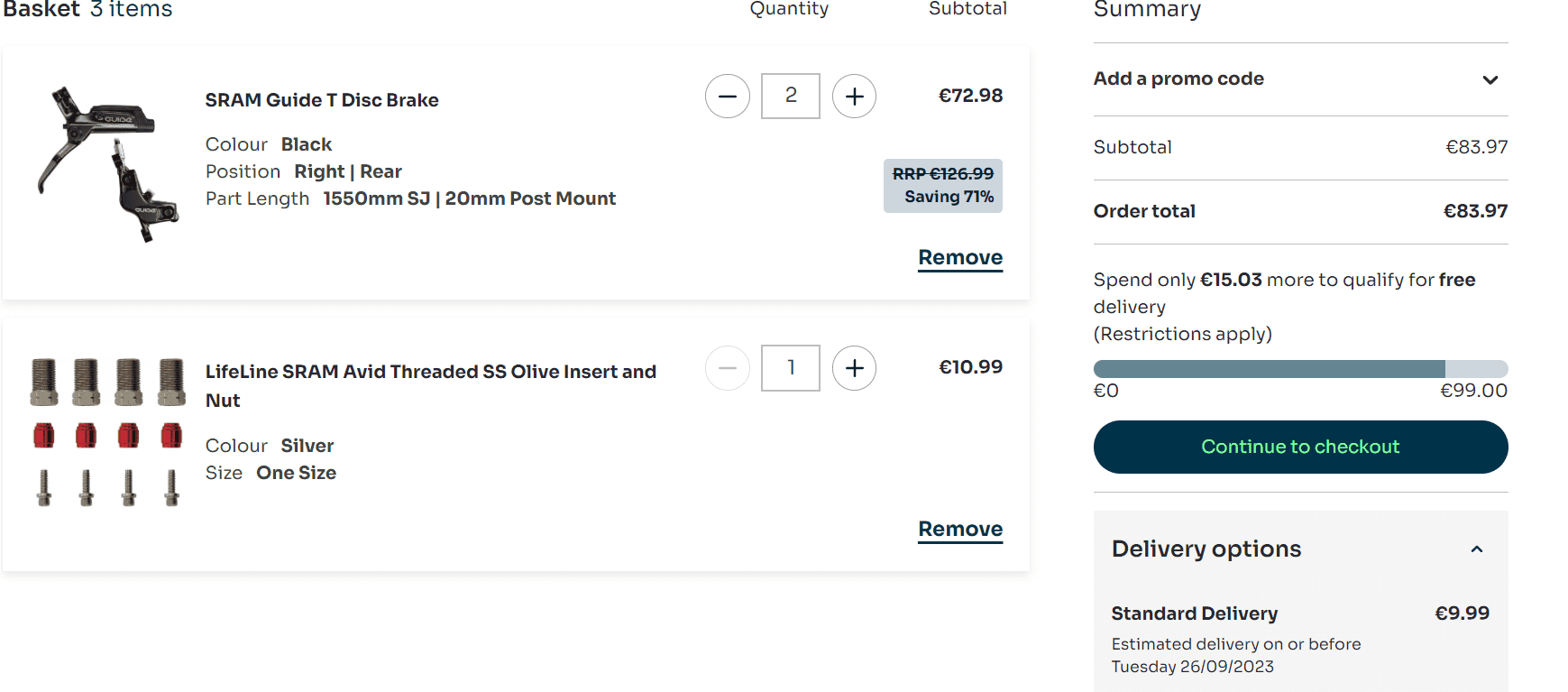
Task: Click Delivery options heading
Action: [1206, 549]
